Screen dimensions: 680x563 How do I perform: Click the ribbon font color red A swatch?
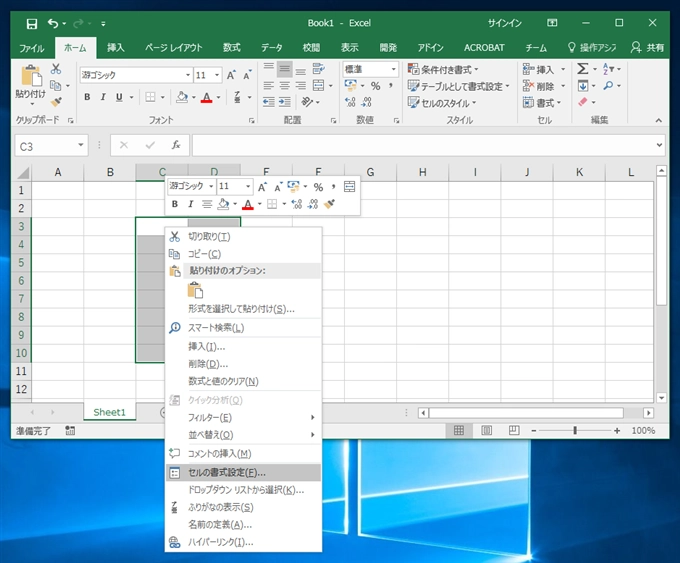[206, 98]
